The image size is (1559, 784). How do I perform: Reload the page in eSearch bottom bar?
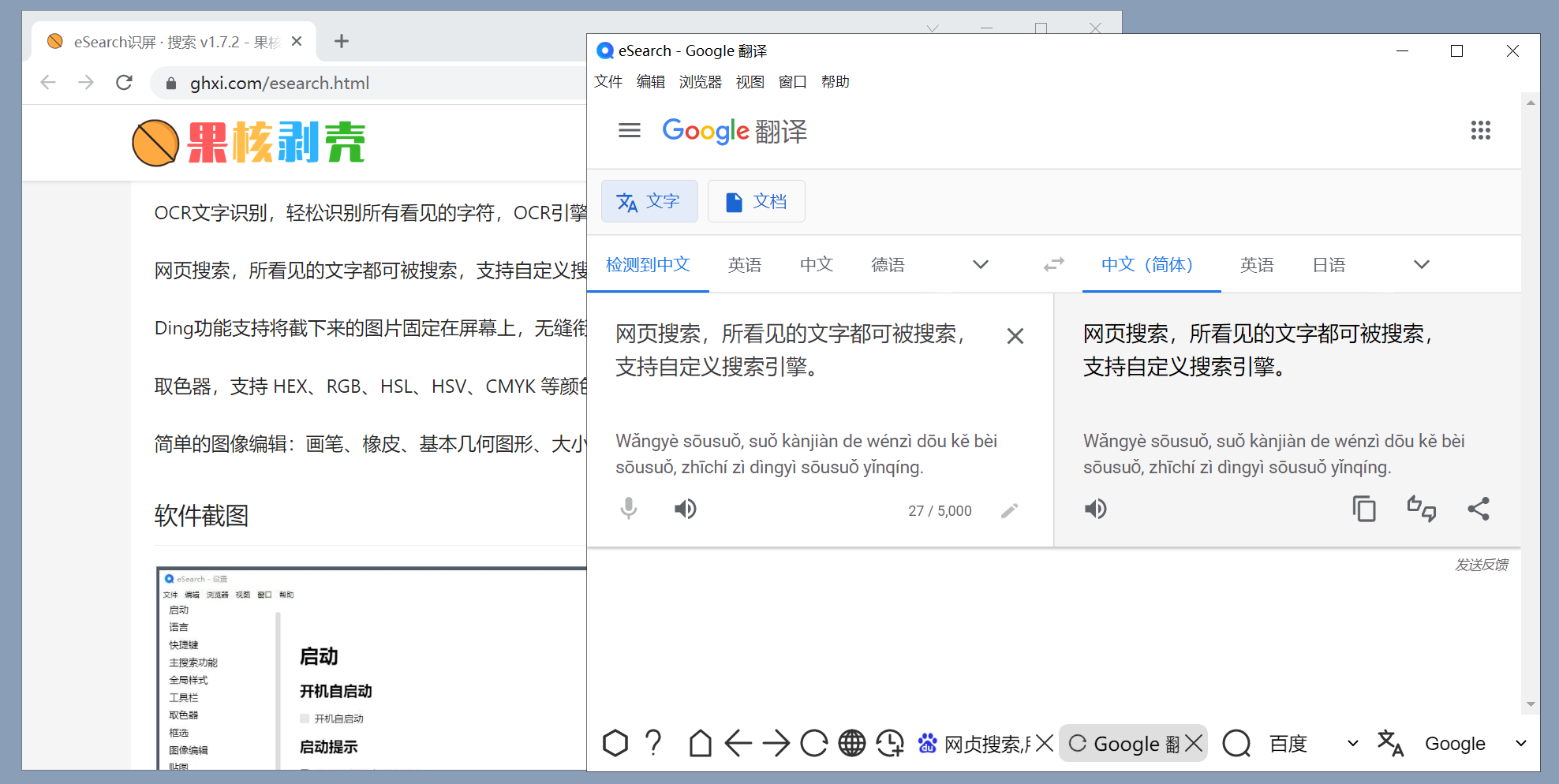(x=813, y=743)
